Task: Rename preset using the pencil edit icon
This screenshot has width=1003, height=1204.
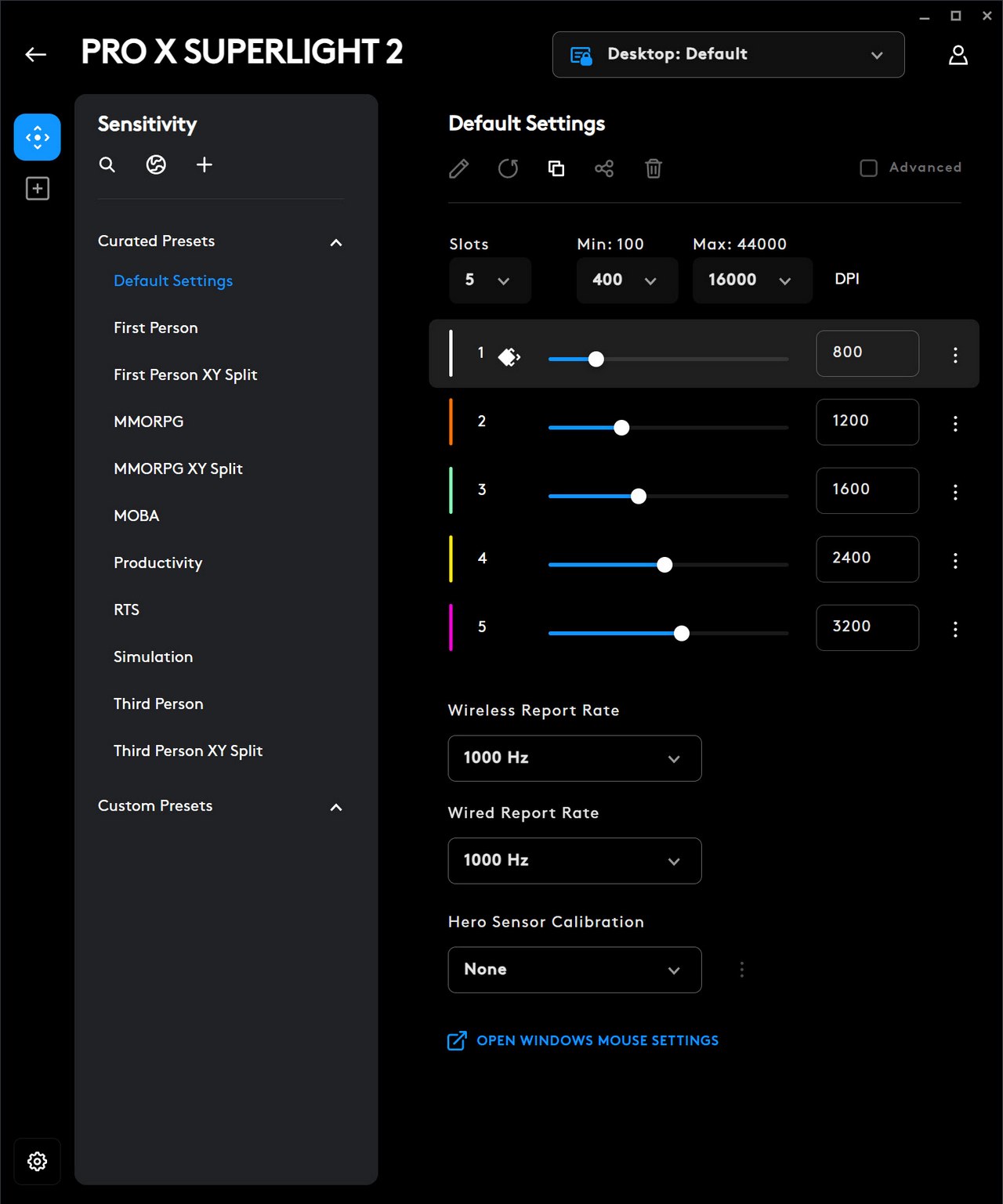Action: pyautogui.click(x=459, y=168)
